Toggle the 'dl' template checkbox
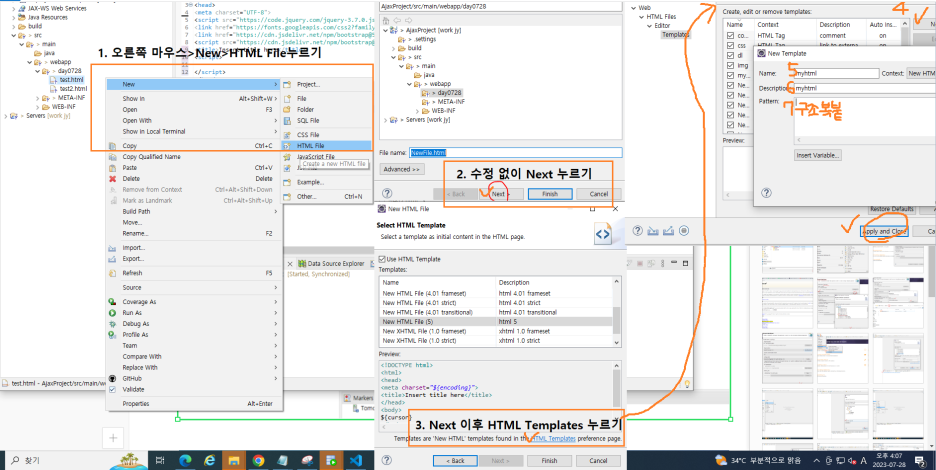936x470 pixels. click(731, 56)
